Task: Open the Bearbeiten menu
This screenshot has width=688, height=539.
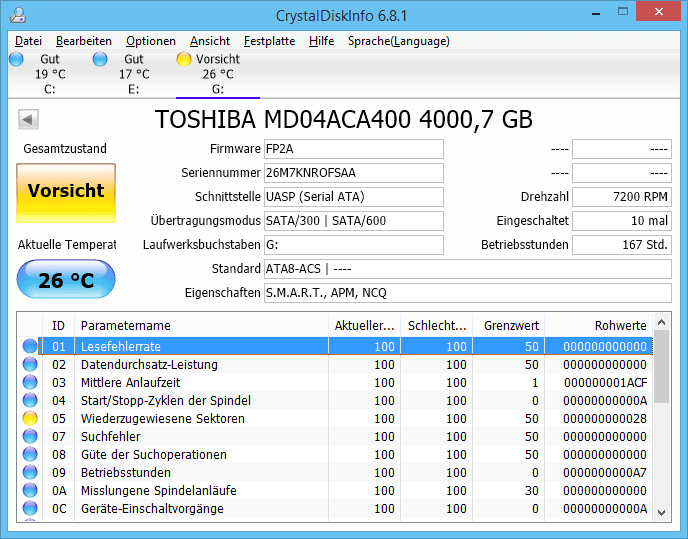Action: [84, 41]
